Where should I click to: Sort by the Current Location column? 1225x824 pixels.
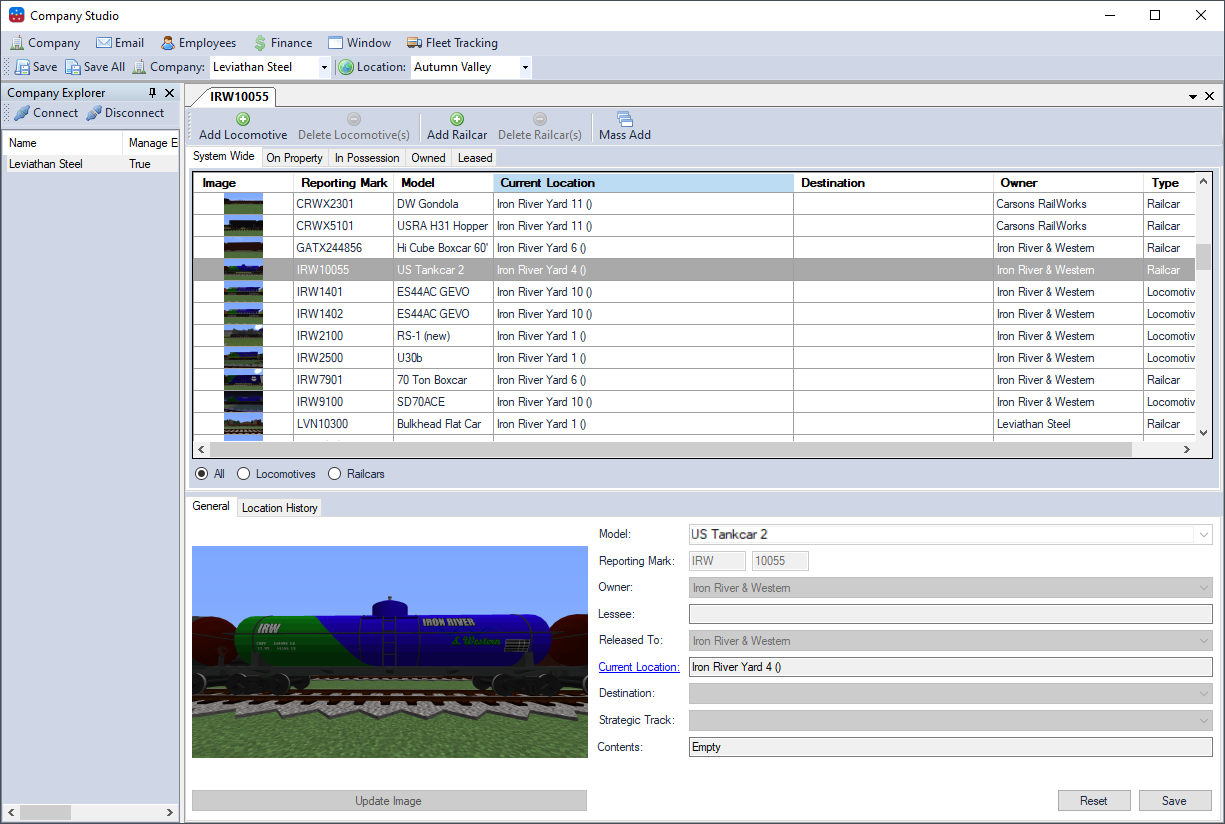pos(643,183)
